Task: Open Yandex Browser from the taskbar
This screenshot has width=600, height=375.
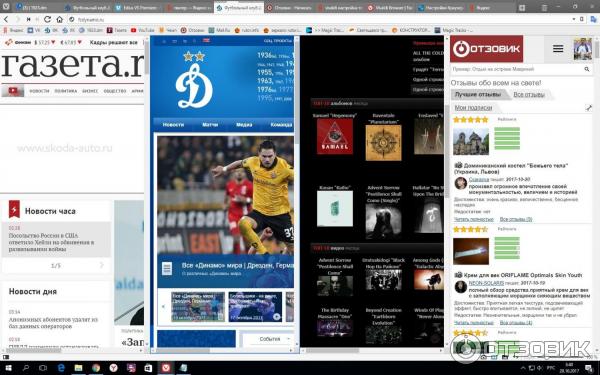Action: 113,368
